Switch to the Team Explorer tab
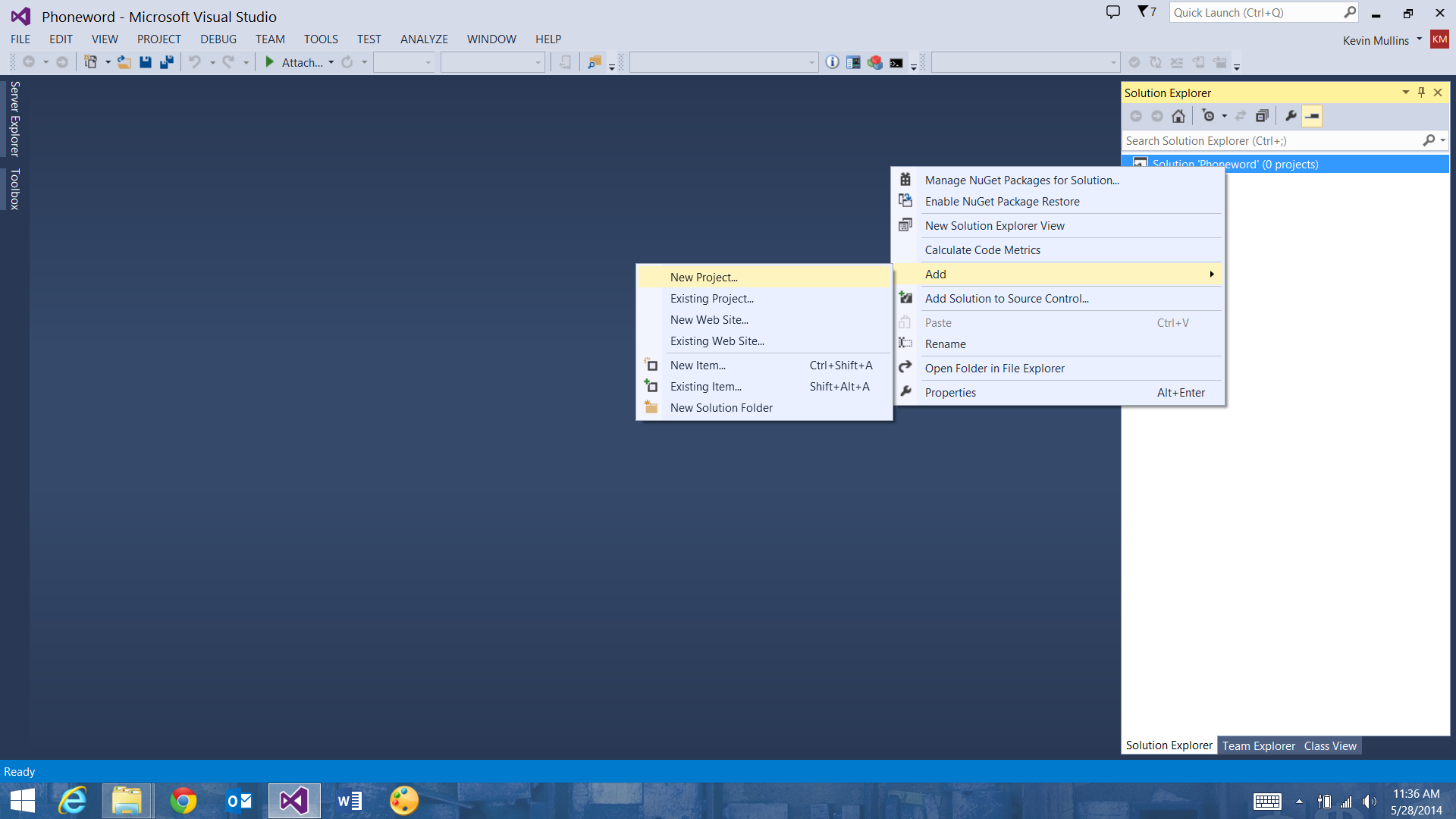The image size is (1456, 819). [1258, 745]
